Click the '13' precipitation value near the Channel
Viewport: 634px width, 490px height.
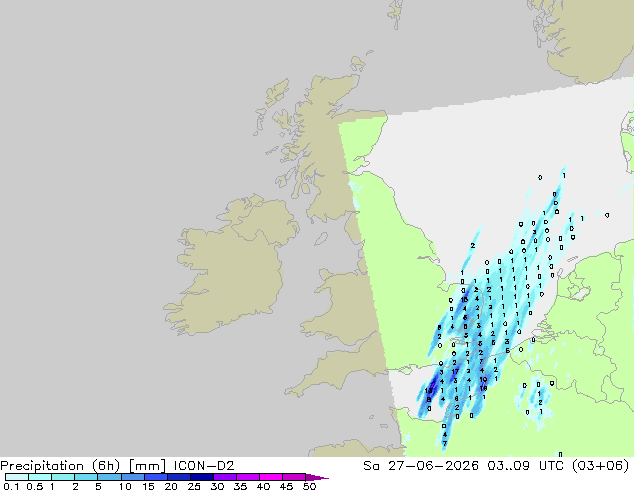[429, 391]
